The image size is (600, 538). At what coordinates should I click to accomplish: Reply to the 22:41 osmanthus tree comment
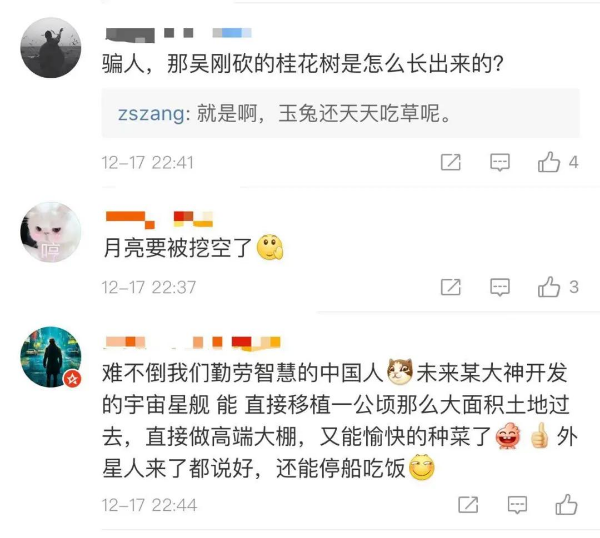click(x=500, y=162)
